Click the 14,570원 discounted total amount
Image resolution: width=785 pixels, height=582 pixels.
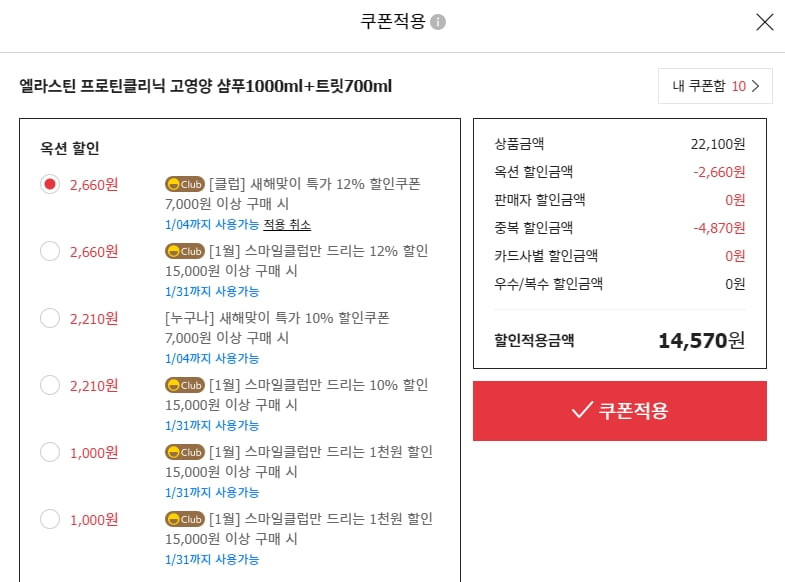701,341
